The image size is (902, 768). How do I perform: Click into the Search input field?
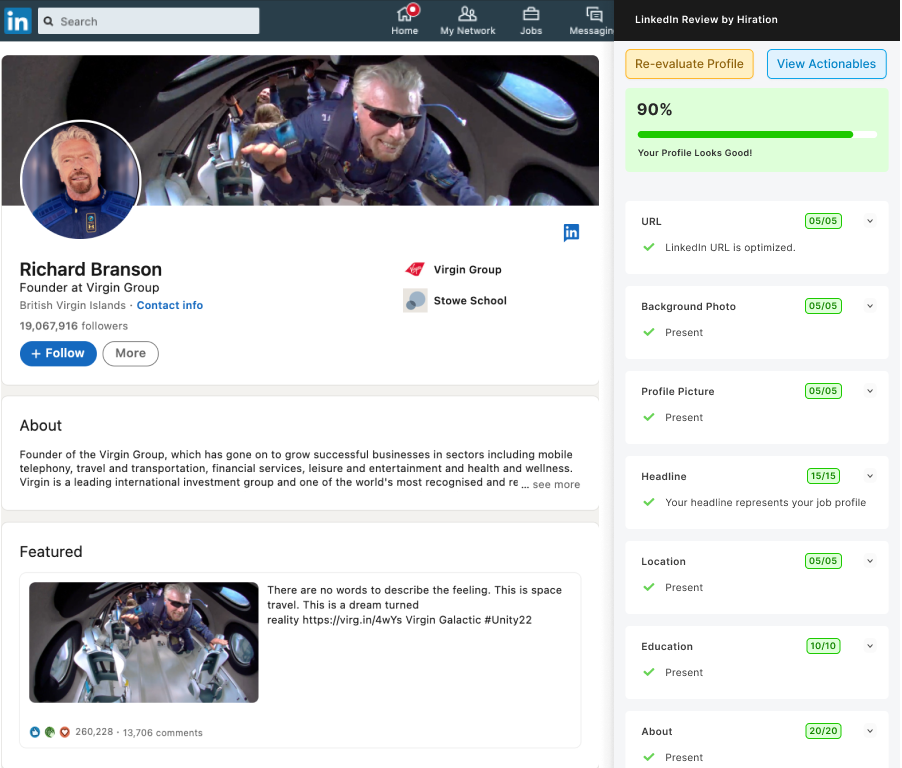pyautogui.click(x=148, y=21)
